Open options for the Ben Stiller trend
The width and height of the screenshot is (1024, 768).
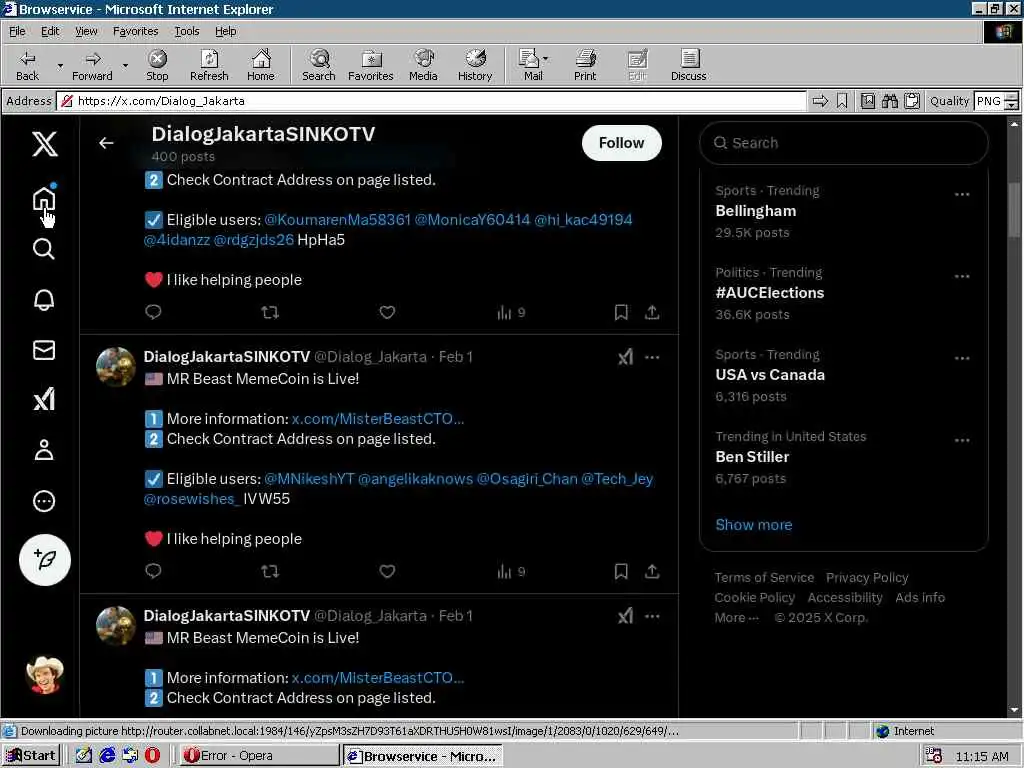[961, 440]
